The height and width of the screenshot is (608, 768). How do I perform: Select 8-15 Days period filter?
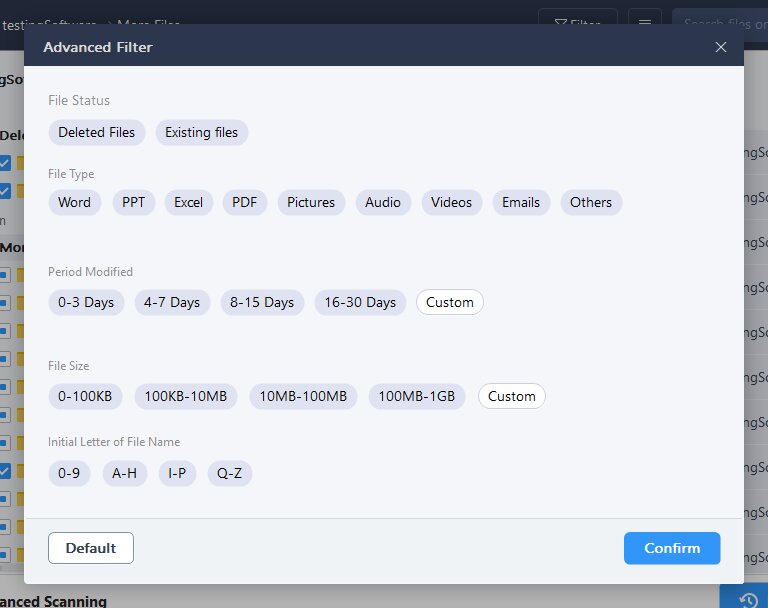[x=262, y=302]
